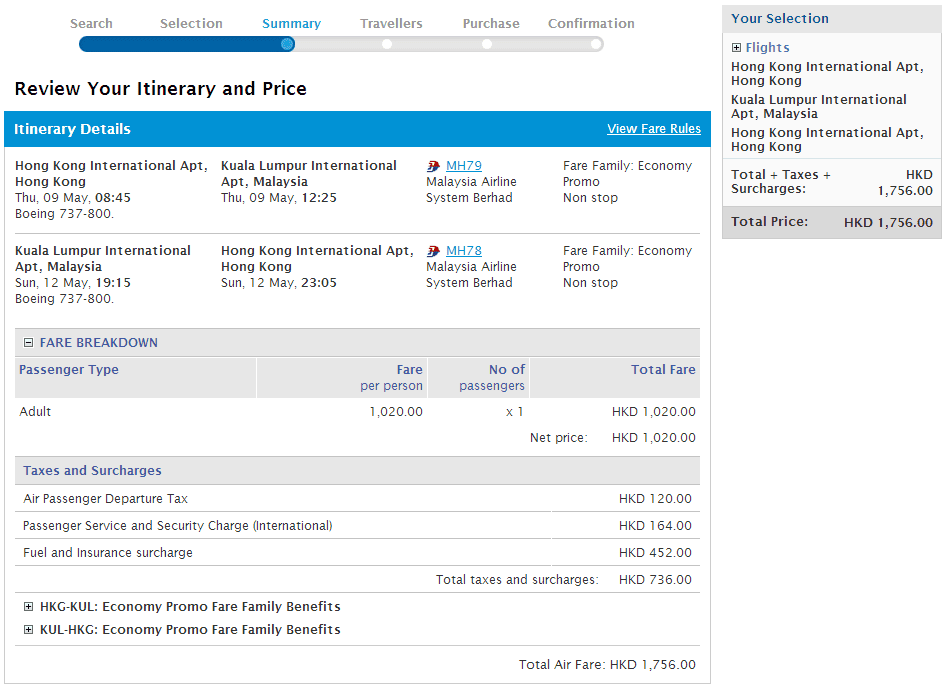Click the Confirmation step label
947x690 pixels.
pos(591,23)
